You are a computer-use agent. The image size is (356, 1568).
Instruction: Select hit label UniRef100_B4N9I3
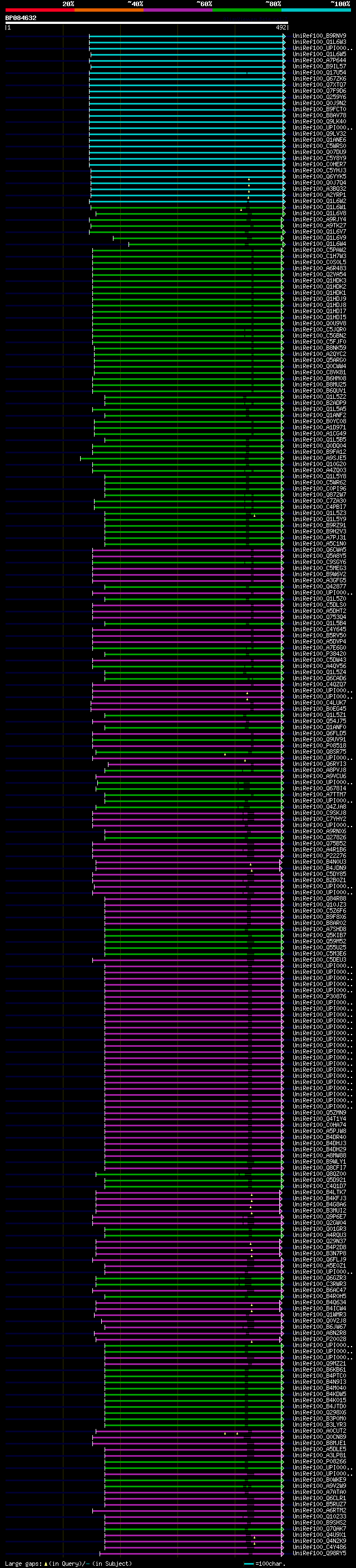[319, 1382]
